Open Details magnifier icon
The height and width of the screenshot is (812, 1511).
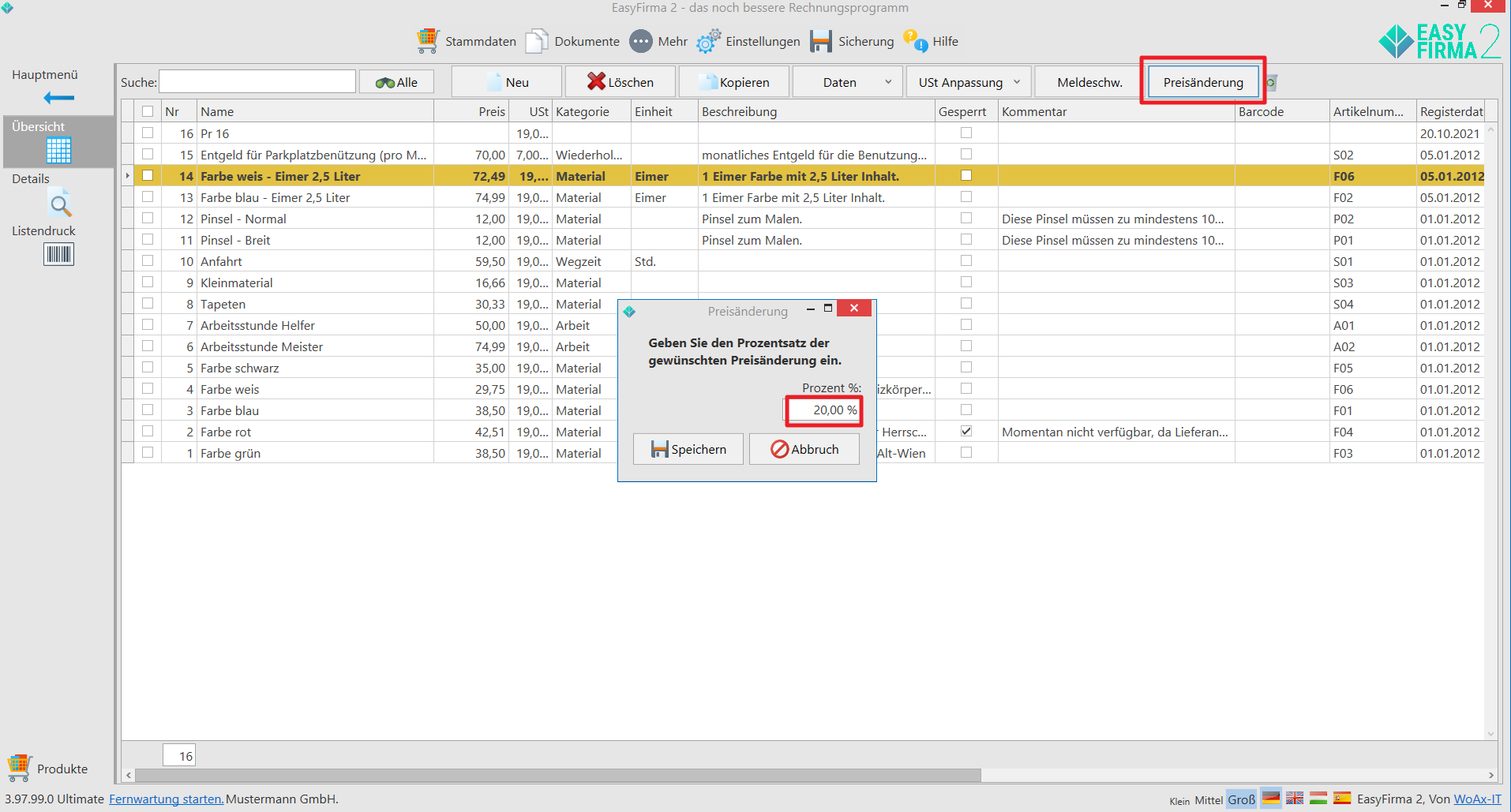click(60, 204)
